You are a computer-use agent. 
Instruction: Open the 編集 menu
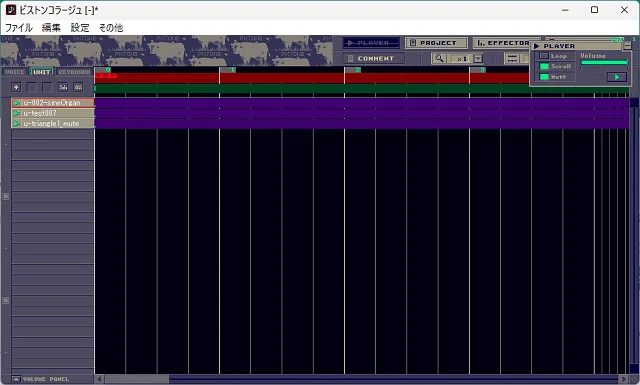[x=51, y=28]
